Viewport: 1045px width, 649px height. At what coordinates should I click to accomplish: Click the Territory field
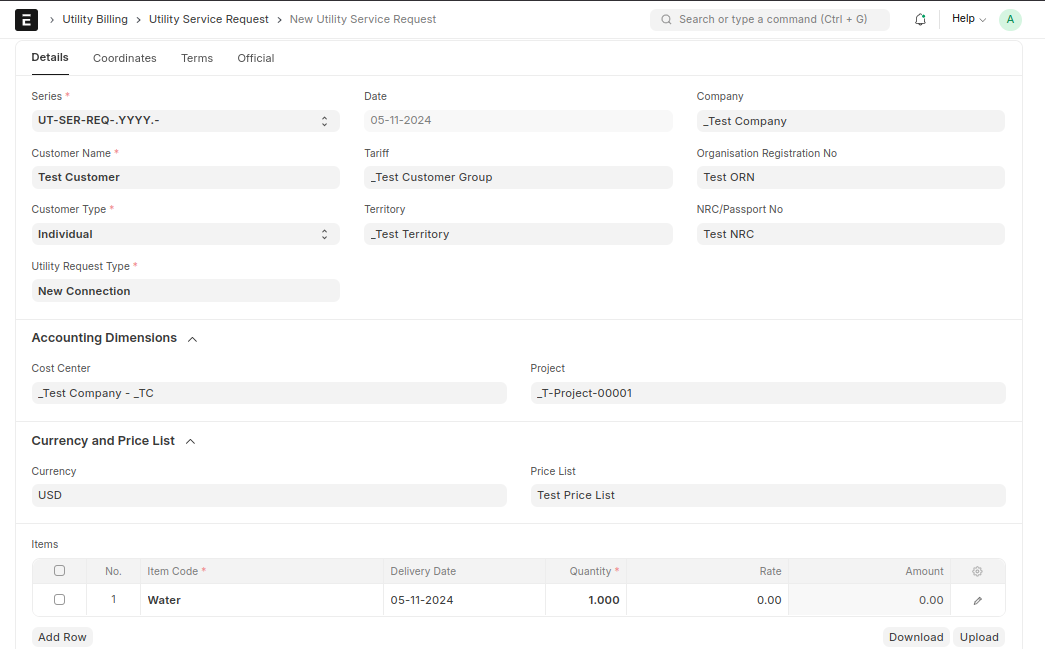pyautogui.click(x=518, y=234)
